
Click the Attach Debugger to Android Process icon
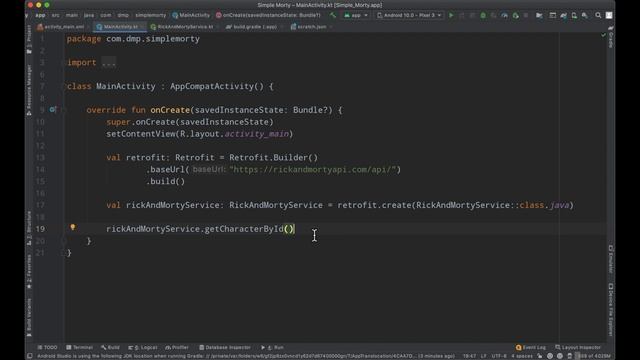516,15
